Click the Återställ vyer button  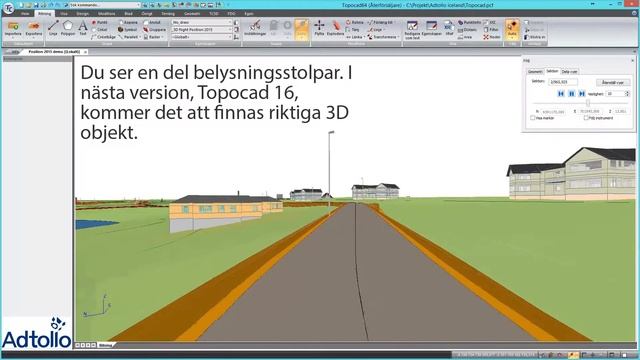pos(613,82)
